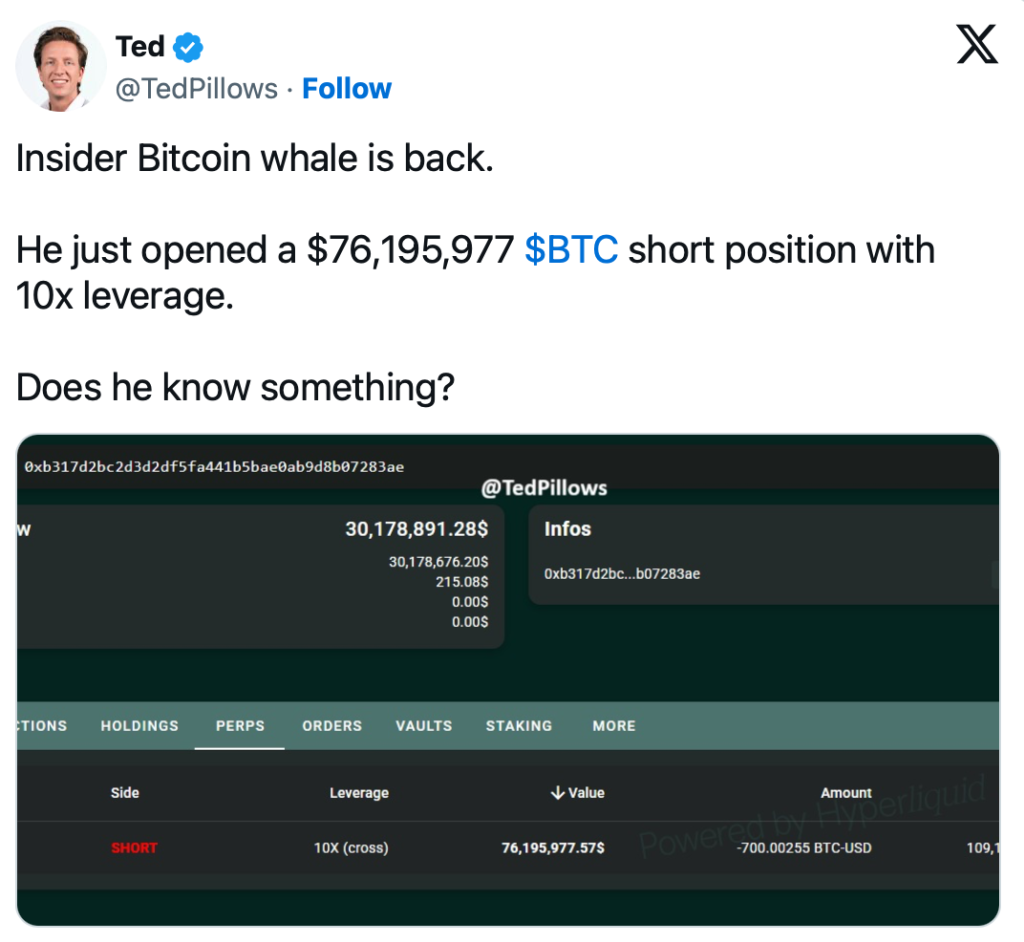Viewport: 1024px width, 942px height.
Task: Click the Side column header
Action: (125, 793)
